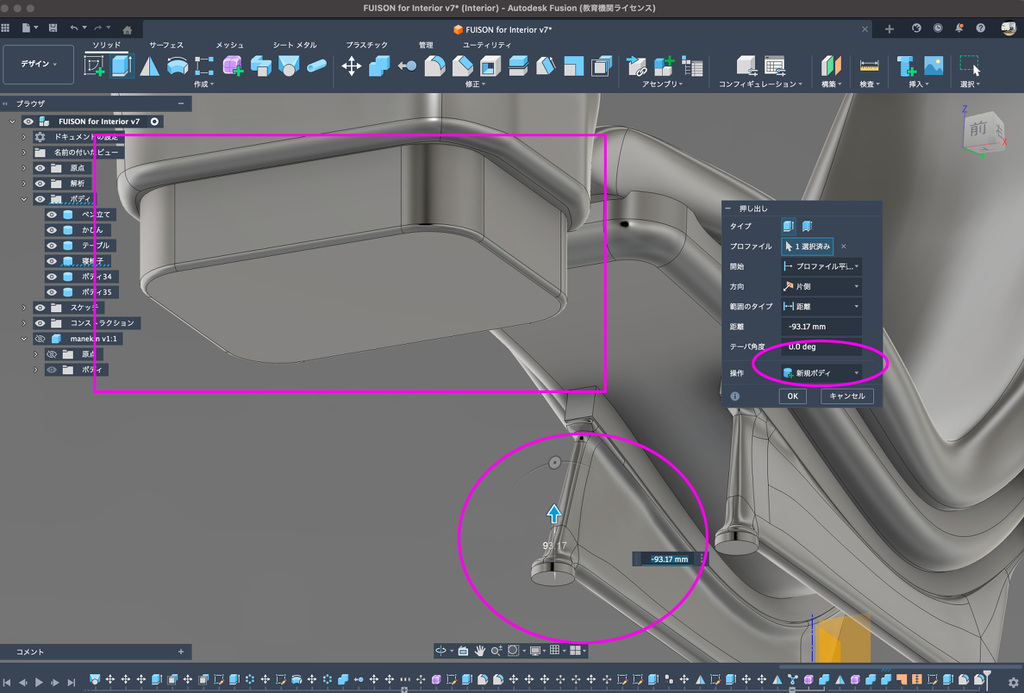Open the 操作 dropdown showing 新規ボディ
The height and width of the screenshot is (693, 1024).
coord(821,372)
